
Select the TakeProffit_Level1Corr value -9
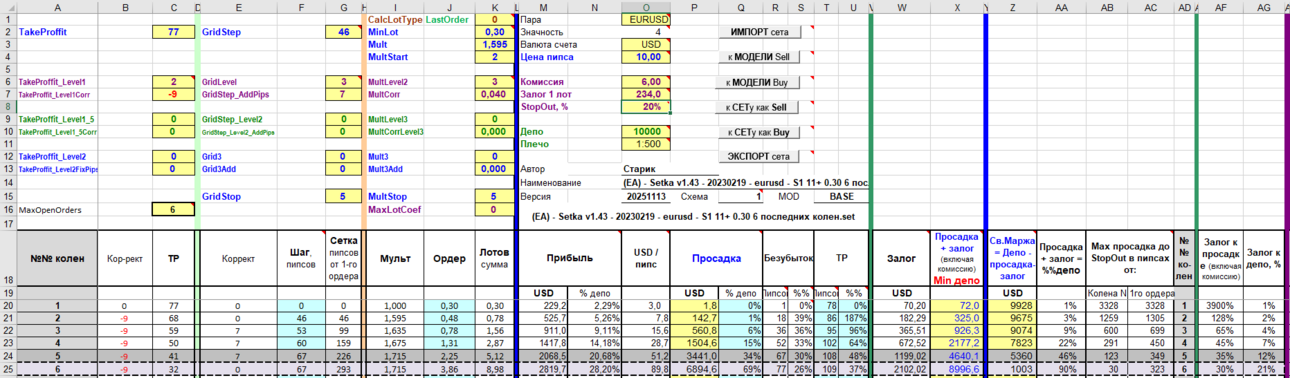click(173, 94)
